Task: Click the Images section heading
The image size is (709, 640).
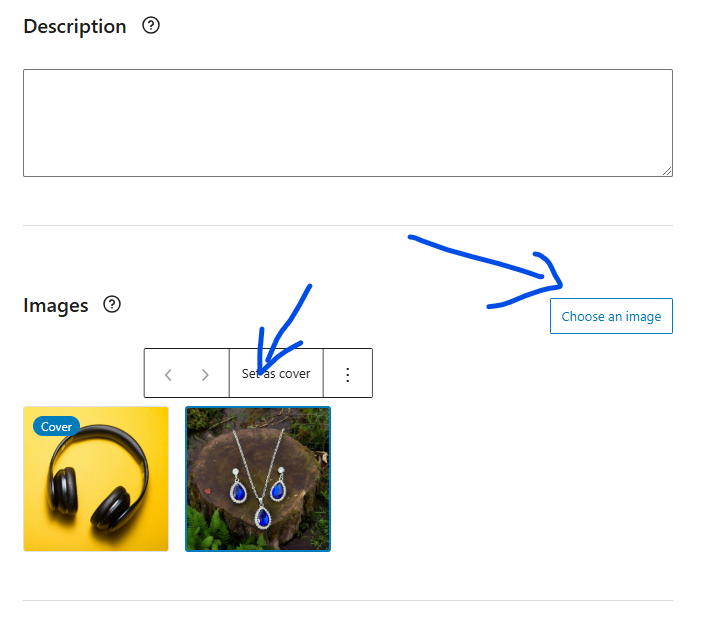Action: tap(56, 306)
